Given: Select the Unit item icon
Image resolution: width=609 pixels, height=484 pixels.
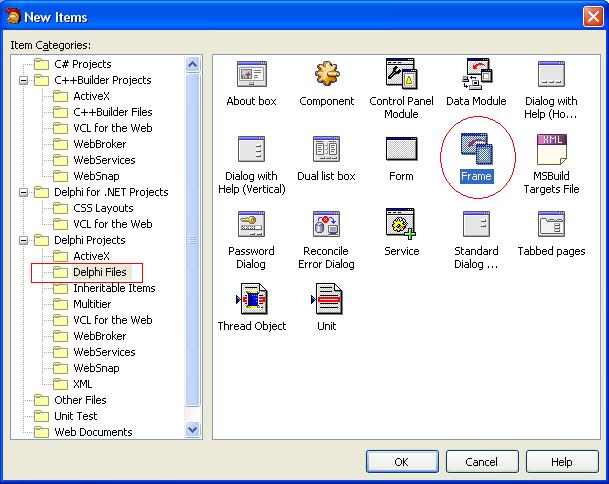Looking at the screenshot, I should coord(328,300).
